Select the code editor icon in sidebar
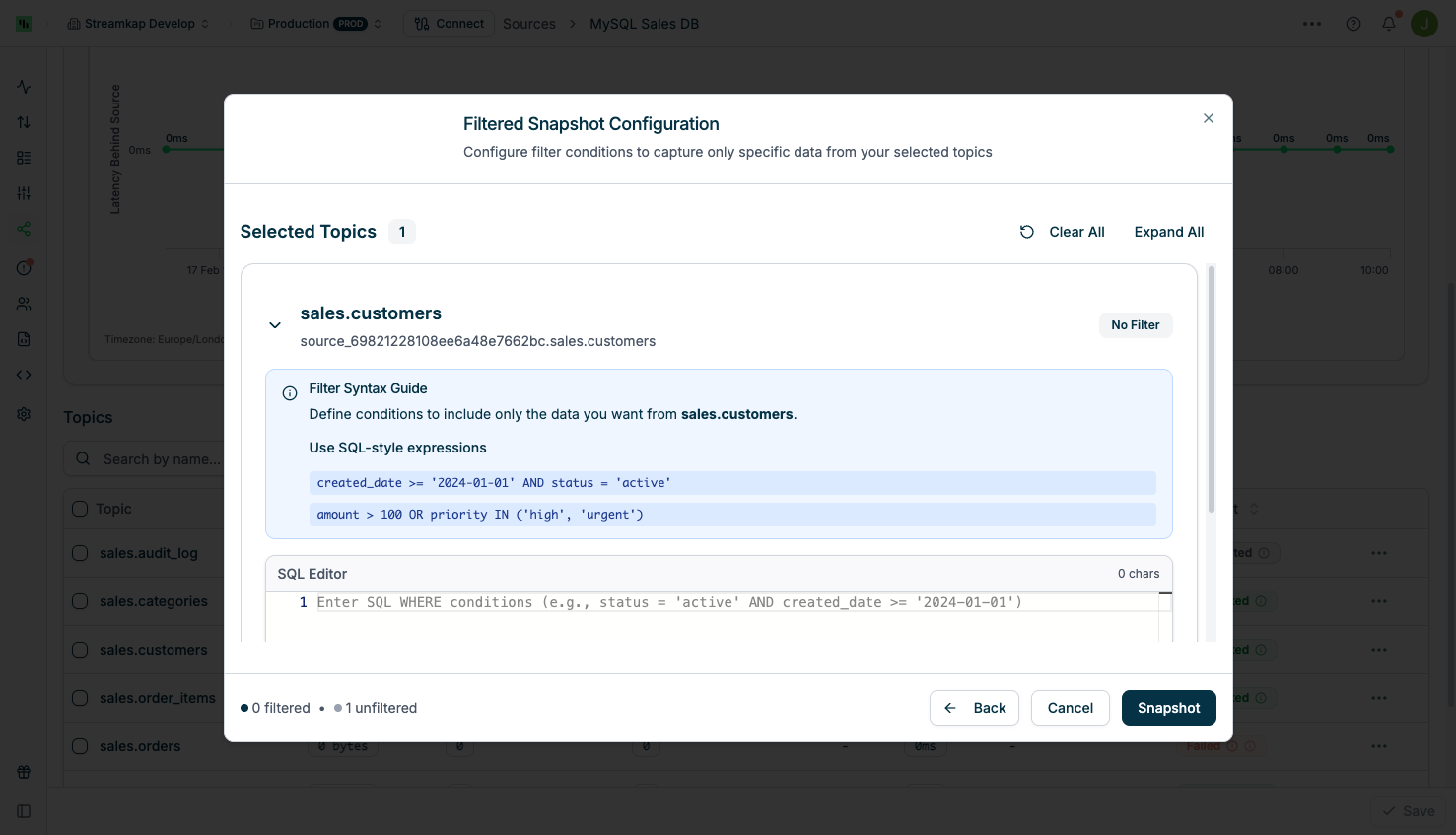The image size is (1456, 835). coord(24,374)
